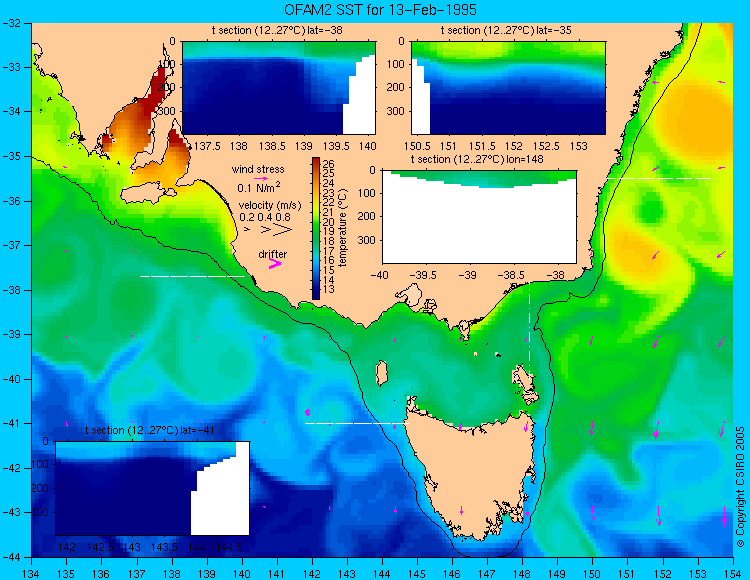Click the white dashed section line near -35.5 latitude

coord(659,178)
